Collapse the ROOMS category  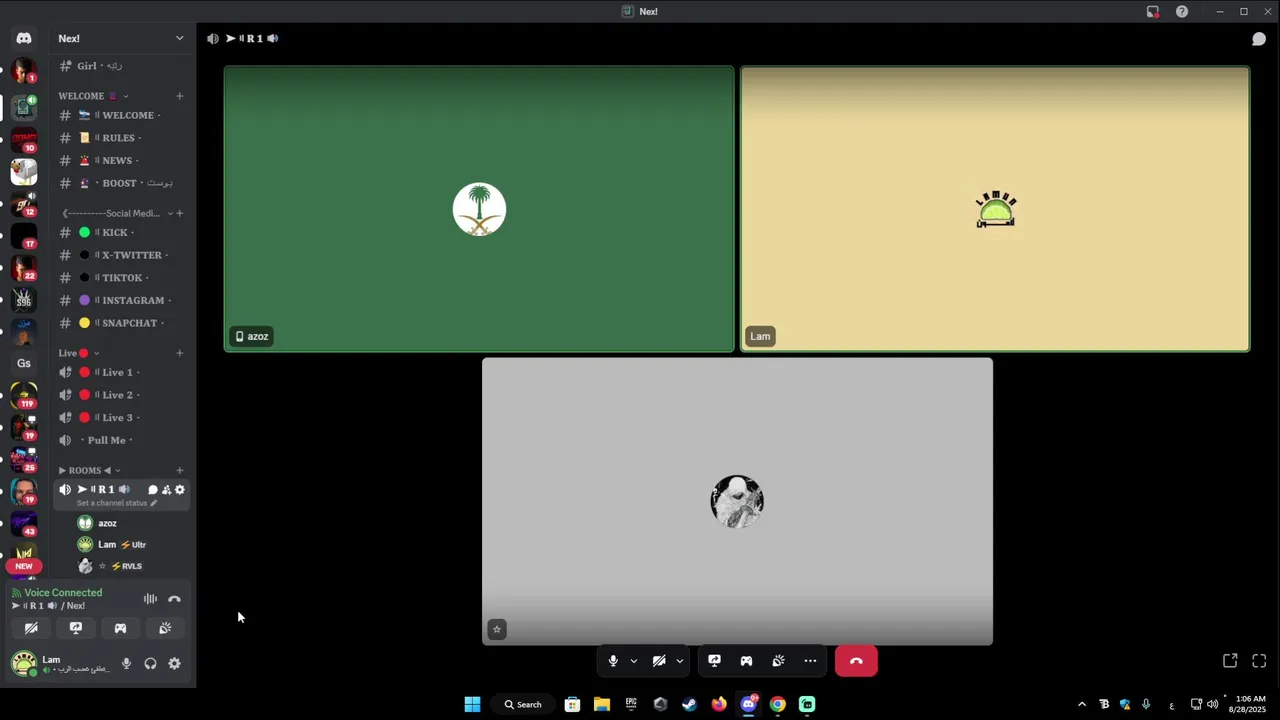pyautogui.click(x=89, y=470)
